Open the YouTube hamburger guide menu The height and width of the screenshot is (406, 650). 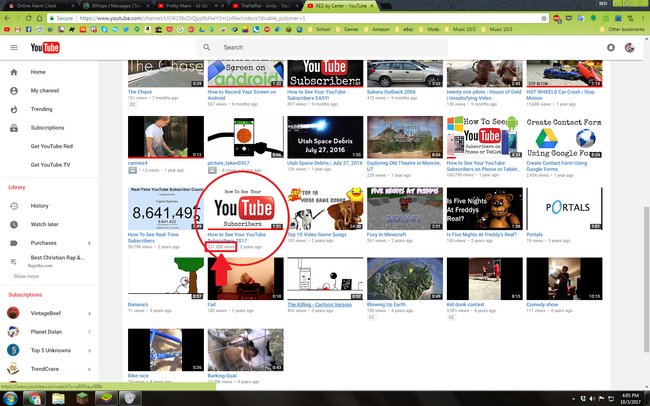[x=14, y=48]
